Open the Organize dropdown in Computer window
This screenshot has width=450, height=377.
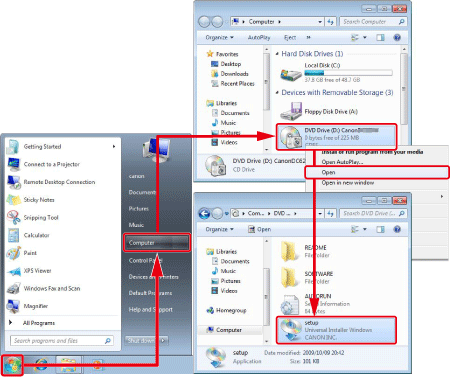(x=219, y=37)
